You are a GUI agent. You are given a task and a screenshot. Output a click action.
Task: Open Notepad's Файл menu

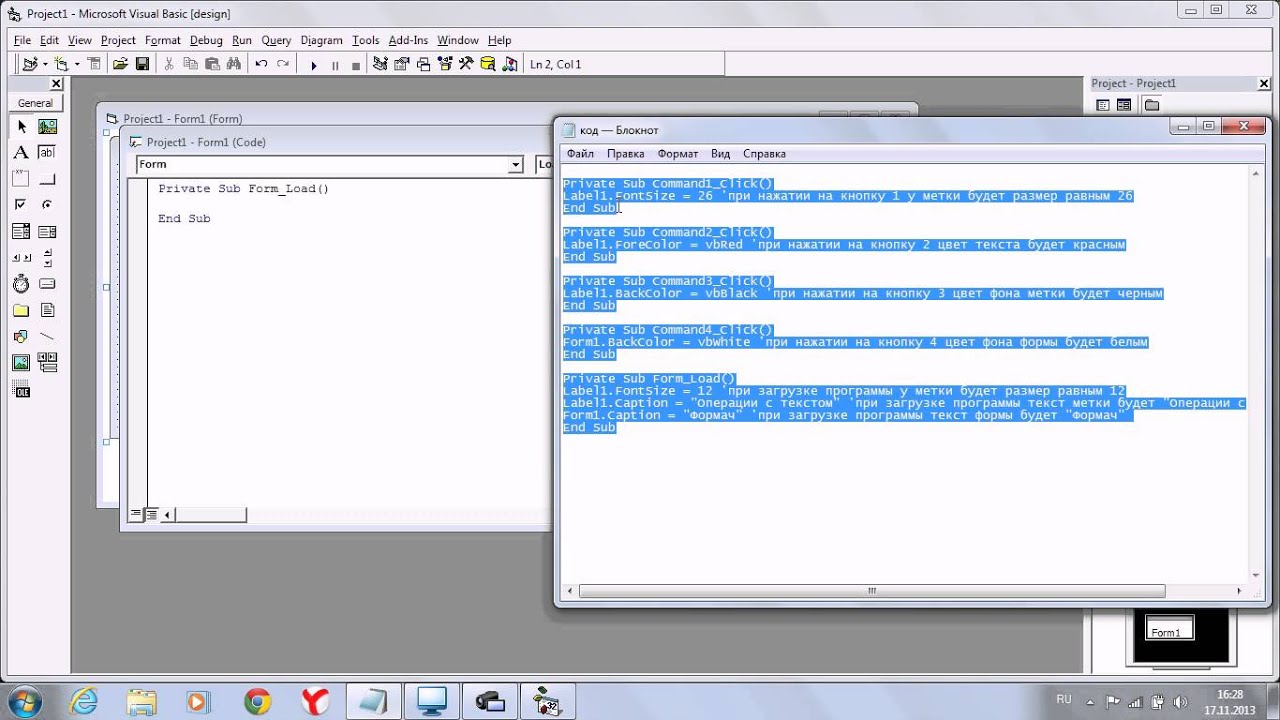(580, 154)
